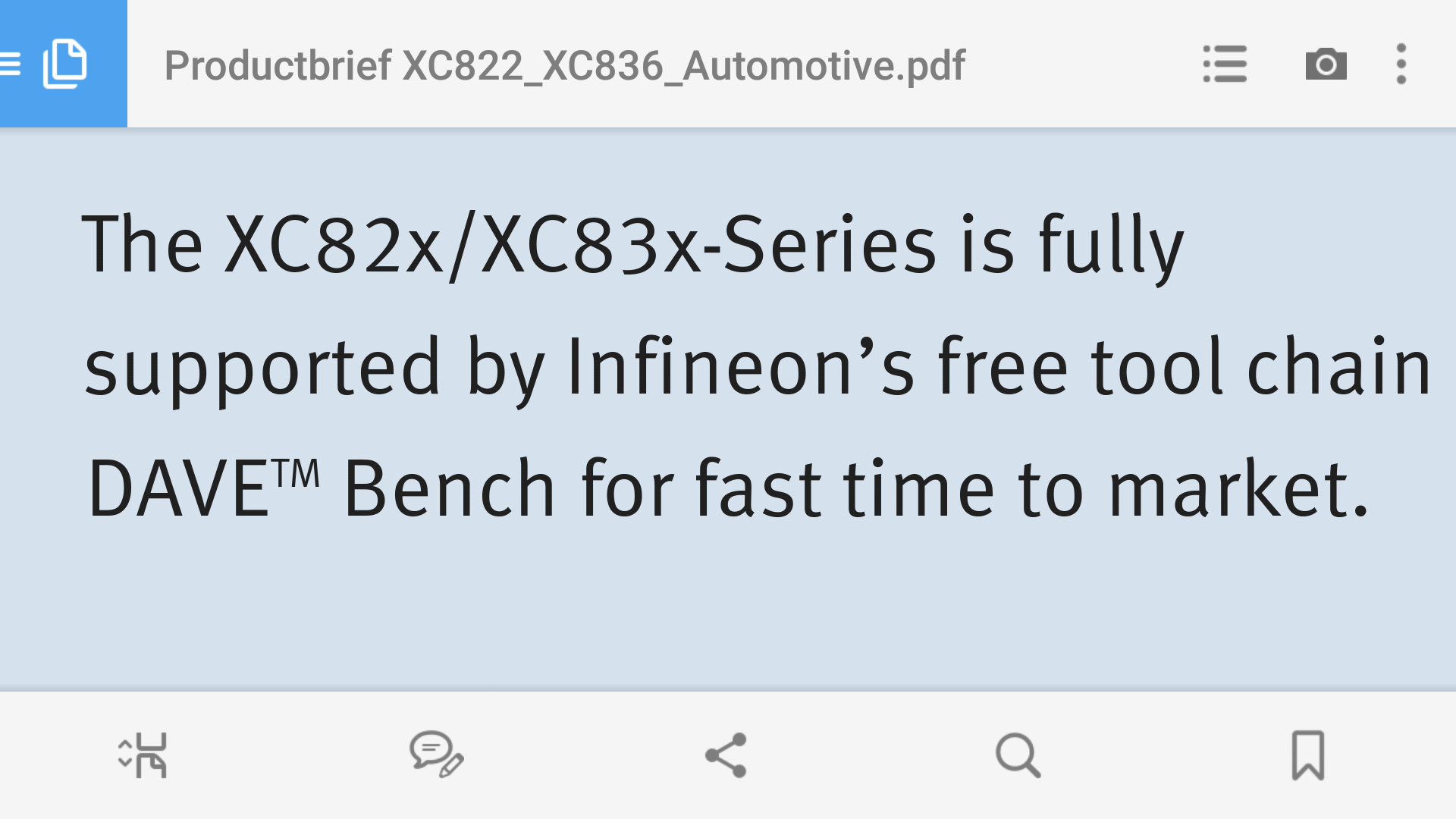Click the Productbrief XC822_XC836_Automotive.pdf title

tap(565, 65)
